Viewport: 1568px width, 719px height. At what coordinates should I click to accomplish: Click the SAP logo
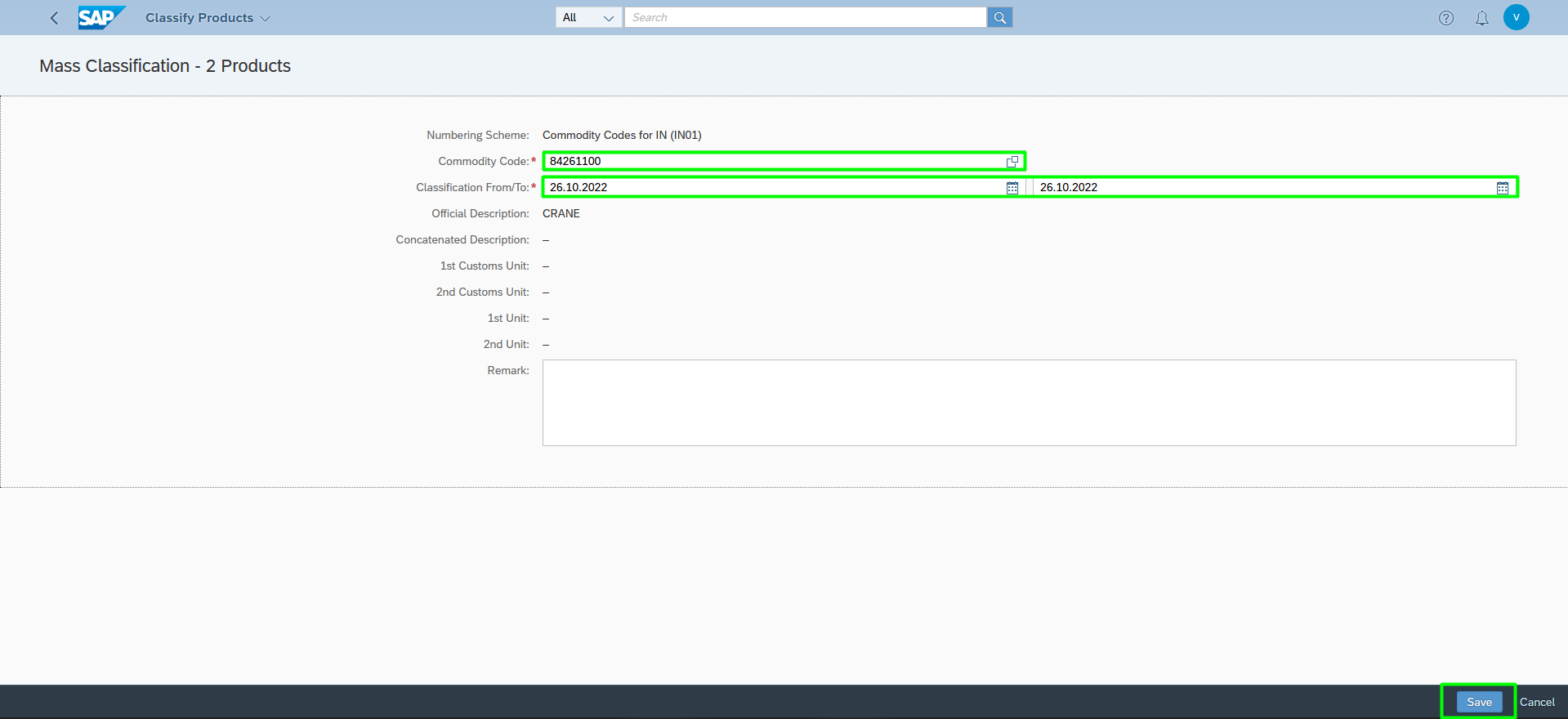(x=101, y=17)
